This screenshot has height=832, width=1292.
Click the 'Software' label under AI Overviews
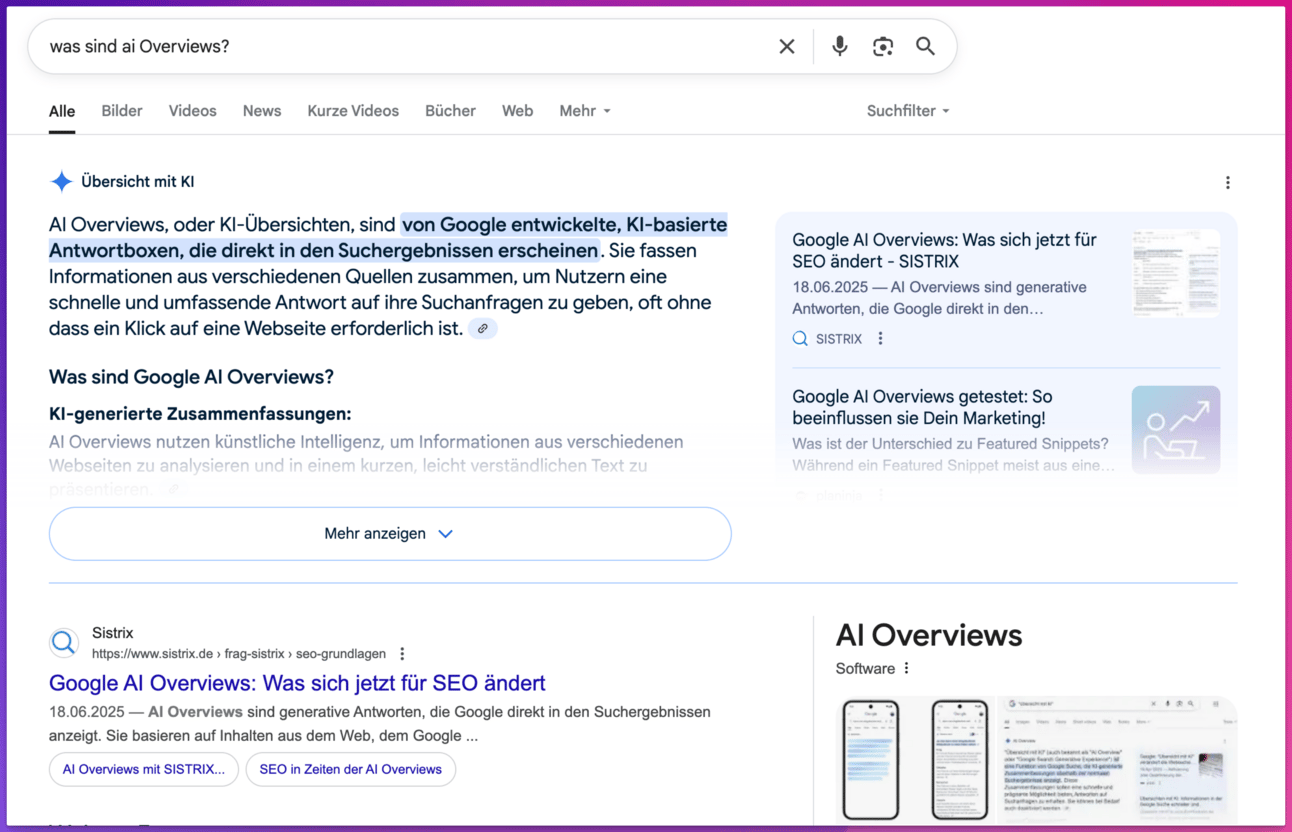point(865,668)
